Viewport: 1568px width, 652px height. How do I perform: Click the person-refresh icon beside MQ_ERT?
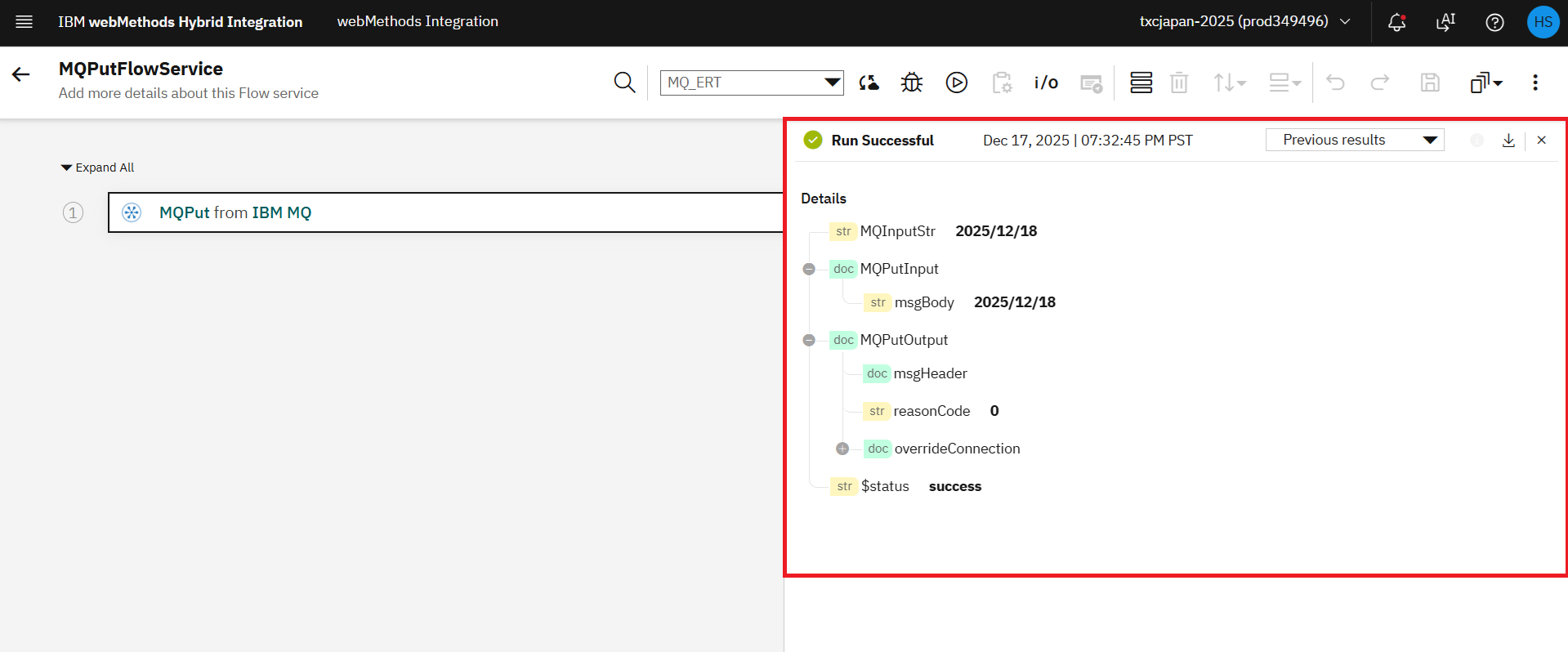[x=869, y=83]
